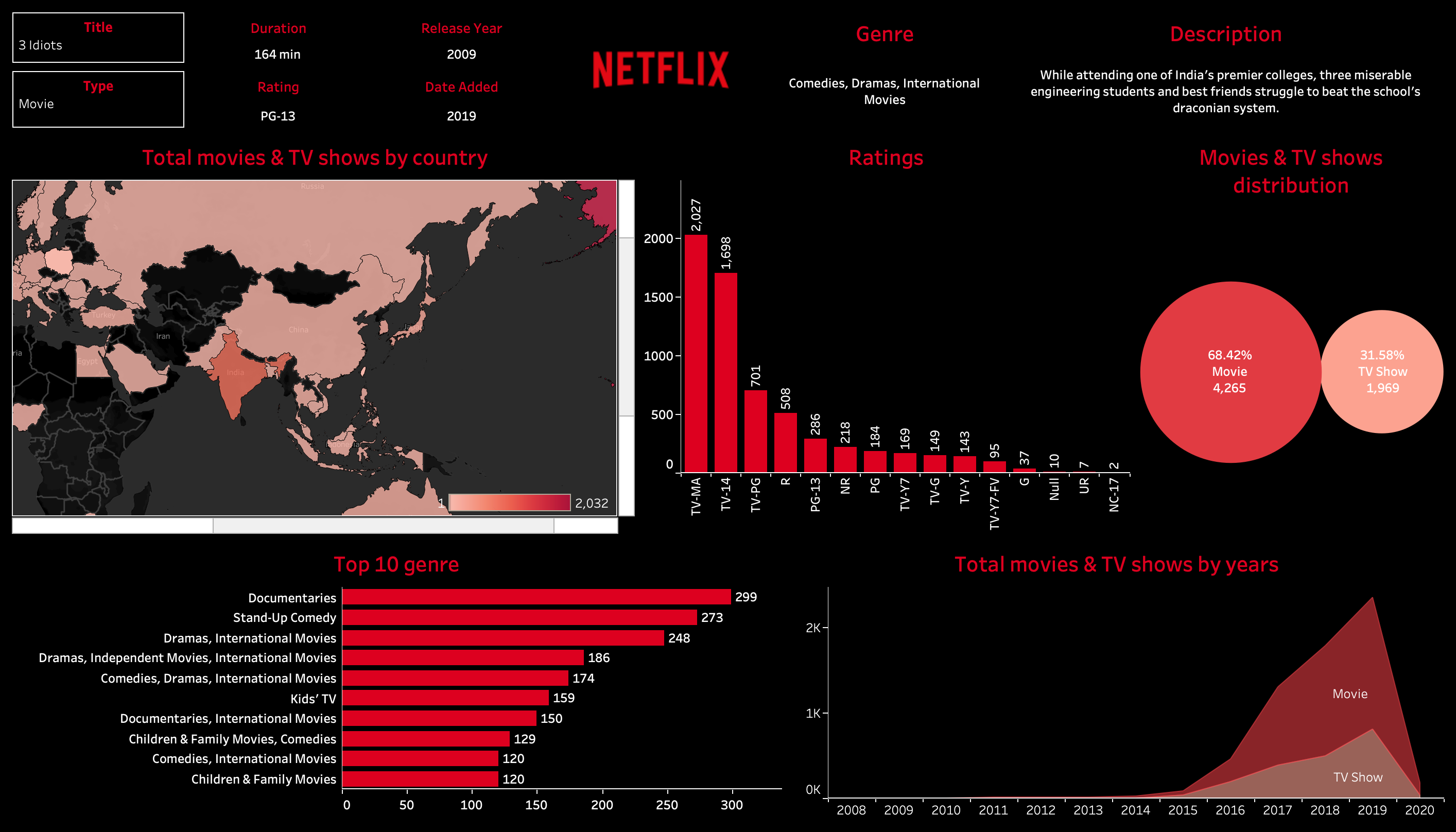Click India on the country map
Screen dimensions: 1456x832
click(235, 373)
